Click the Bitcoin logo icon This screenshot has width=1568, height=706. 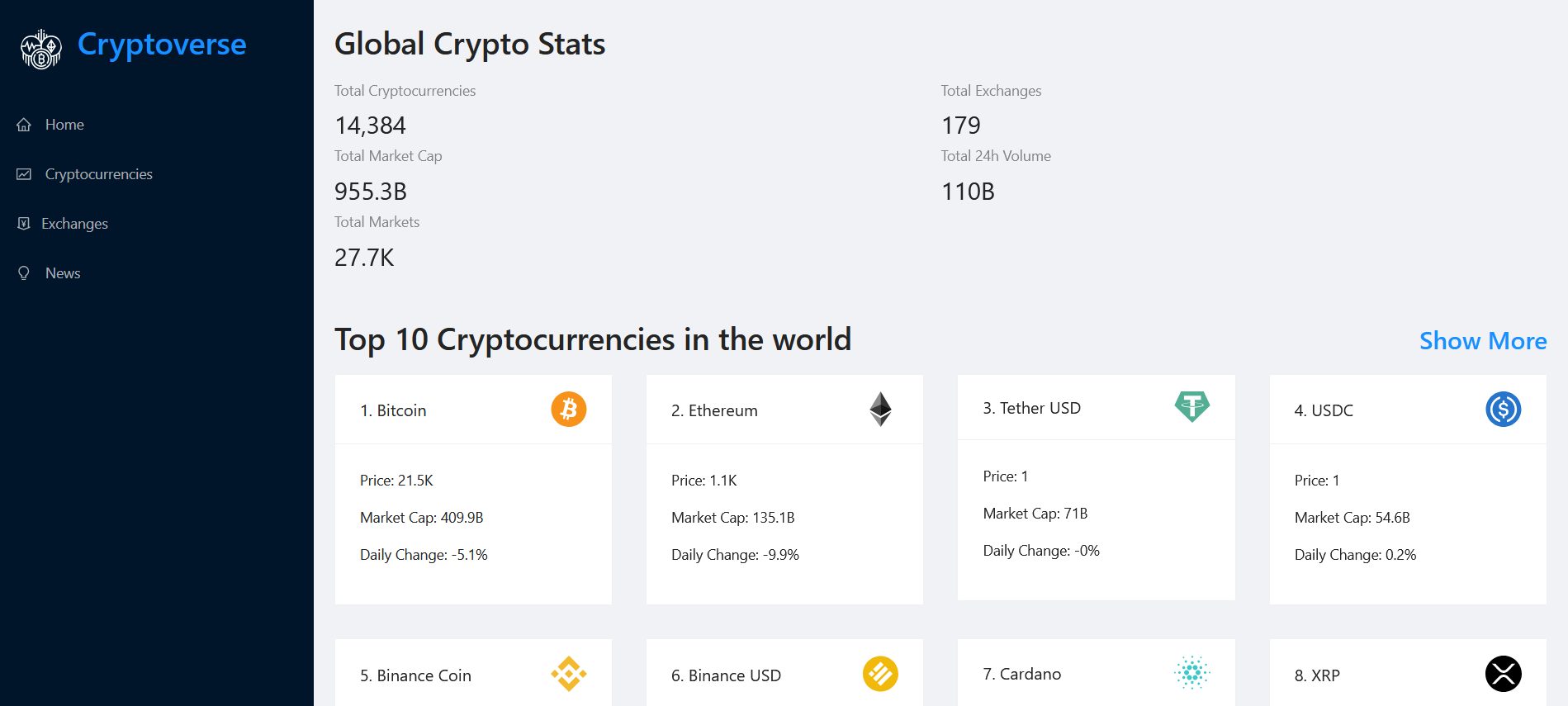pos(569,410)
